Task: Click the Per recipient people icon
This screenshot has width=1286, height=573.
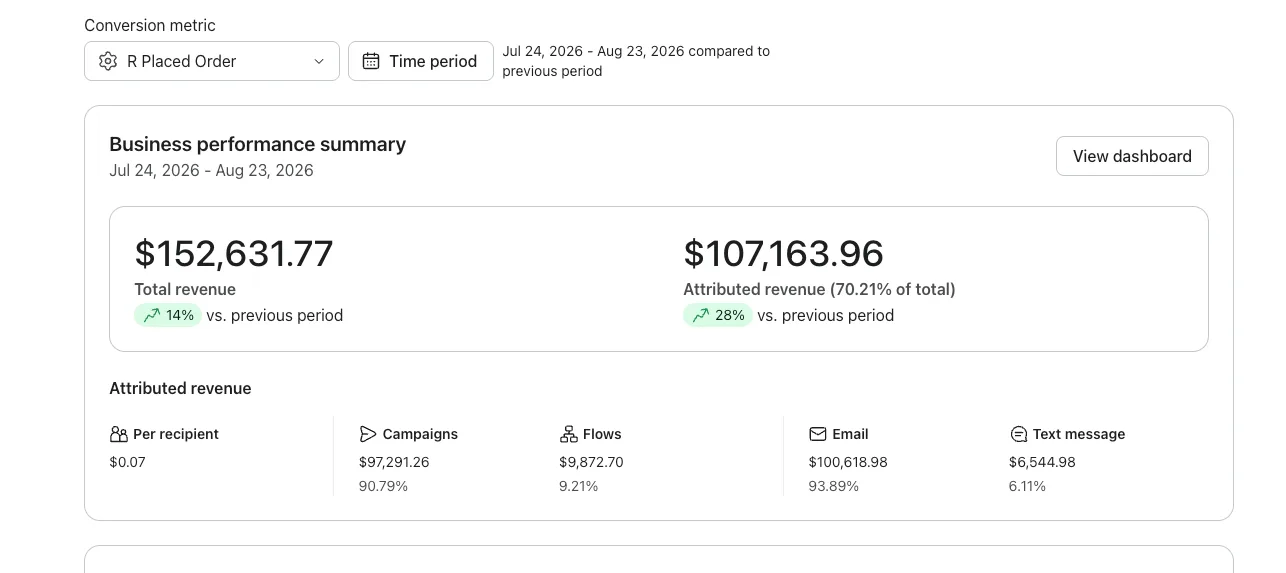Action: (x=119, y=434)
